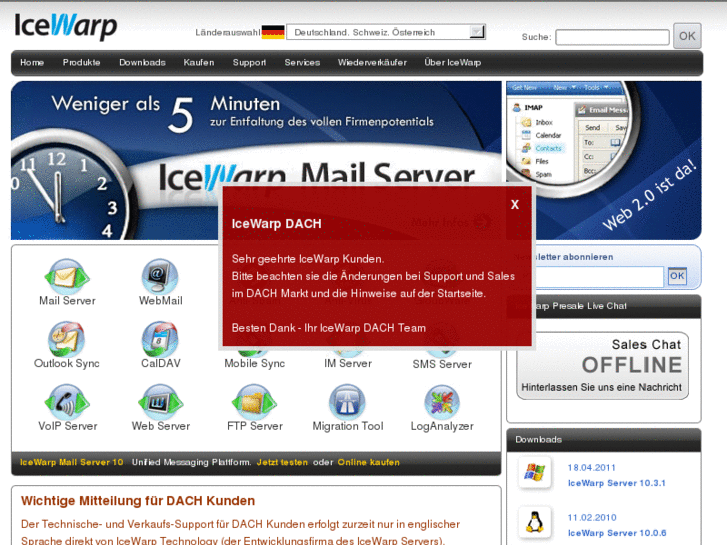Open the Downloads menu item
This screenshot has height=545, width=727.
click(x=142, y=63)
